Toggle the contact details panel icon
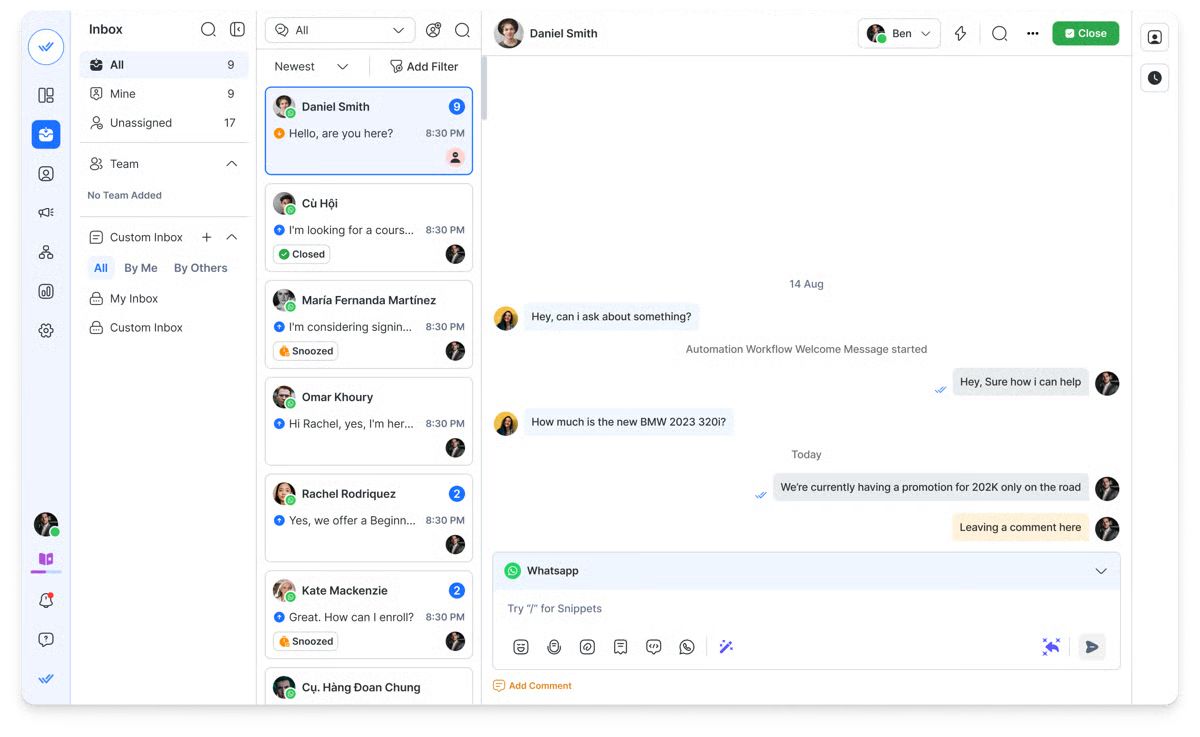1200x737 pixels. (x=1154, y=37)
